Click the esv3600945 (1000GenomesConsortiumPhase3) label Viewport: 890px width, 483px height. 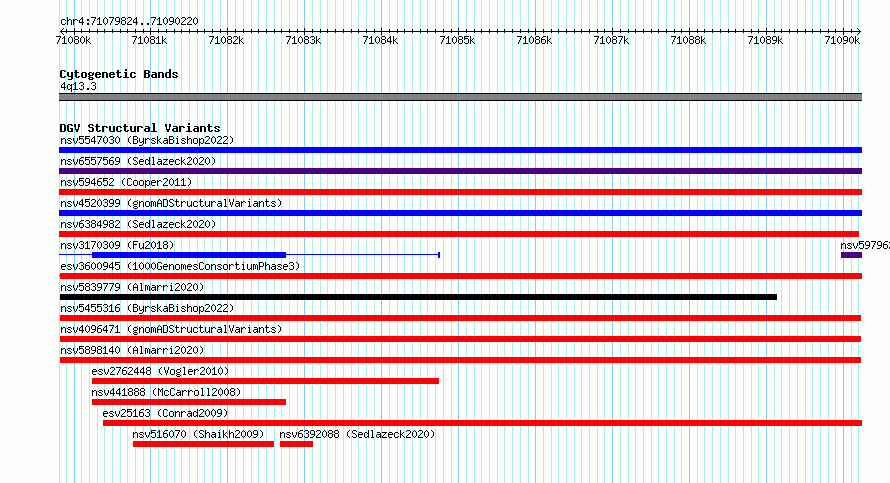[x=180, y=266]
